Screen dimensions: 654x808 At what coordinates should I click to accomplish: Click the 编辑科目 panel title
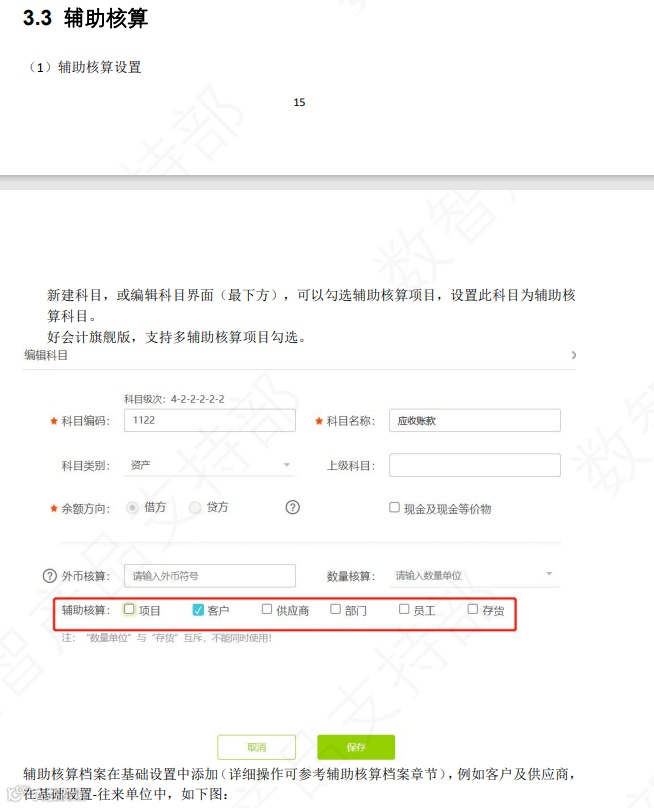click(x=46, y=355)
